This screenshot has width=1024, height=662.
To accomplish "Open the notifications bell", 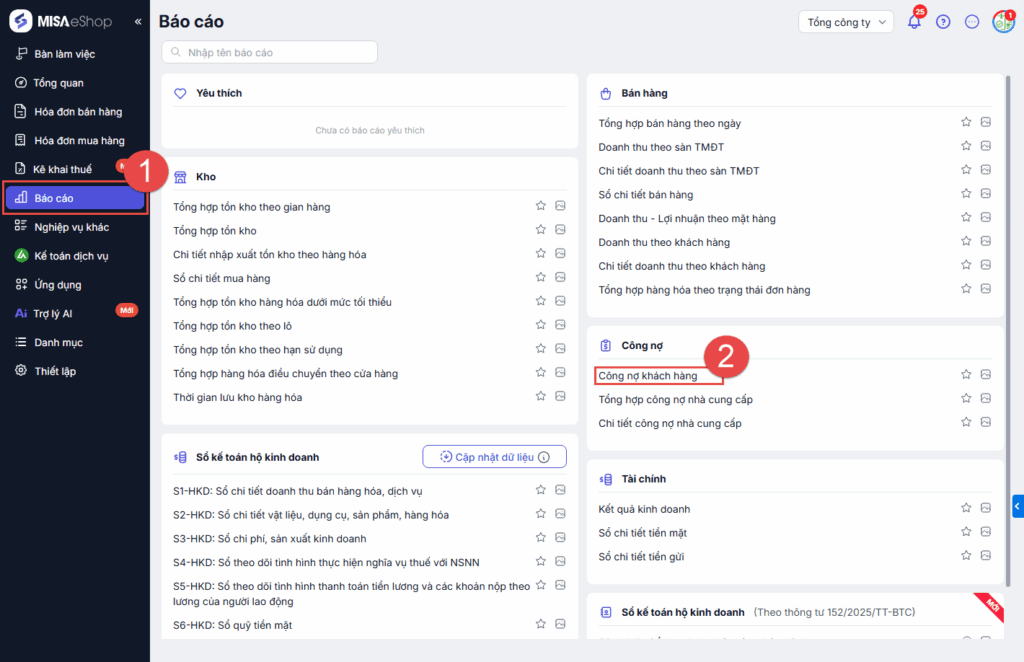I will (x=914, y=22).
